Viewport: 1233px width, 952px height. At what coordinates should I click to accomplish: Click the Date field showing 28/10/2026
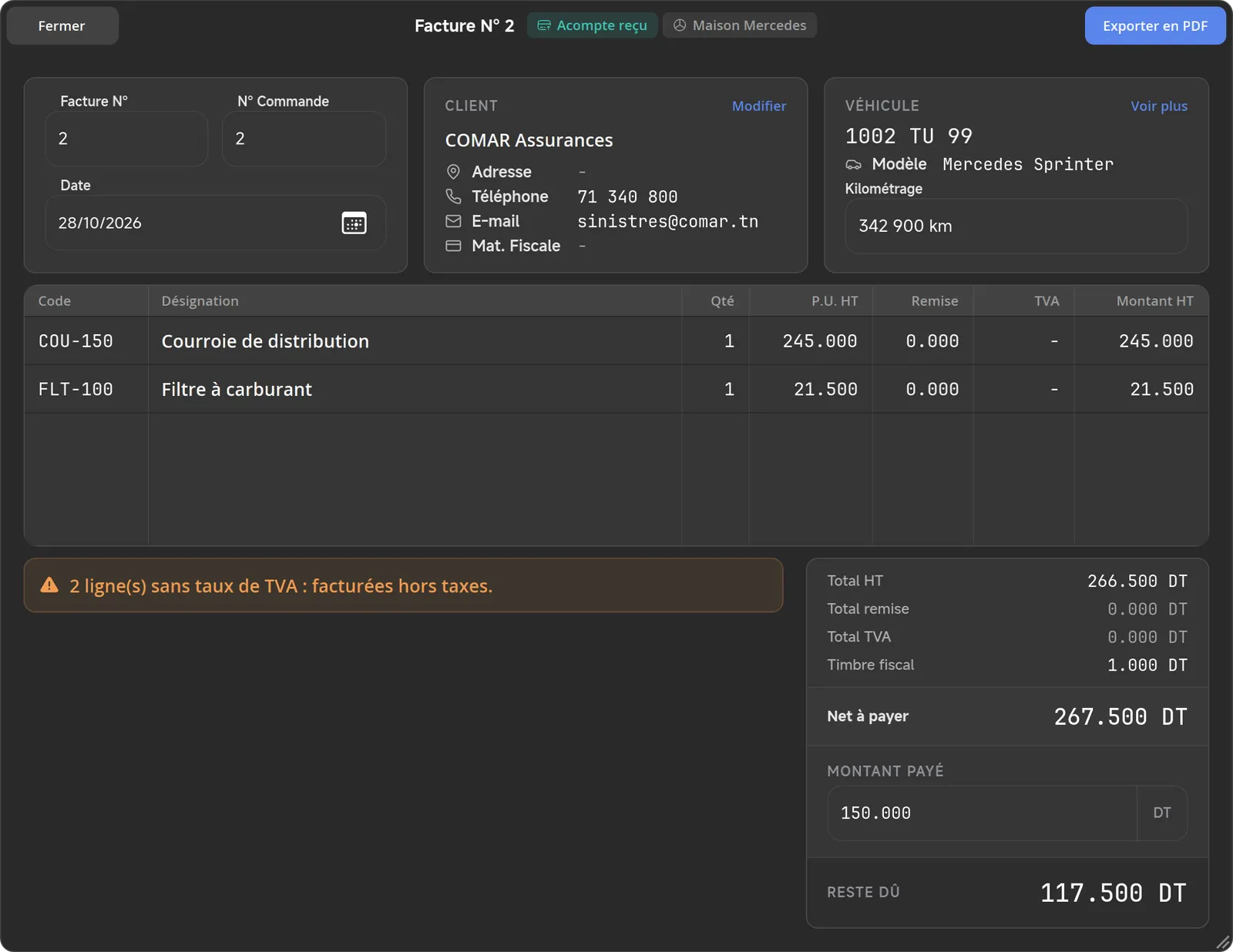pos(216,223)
